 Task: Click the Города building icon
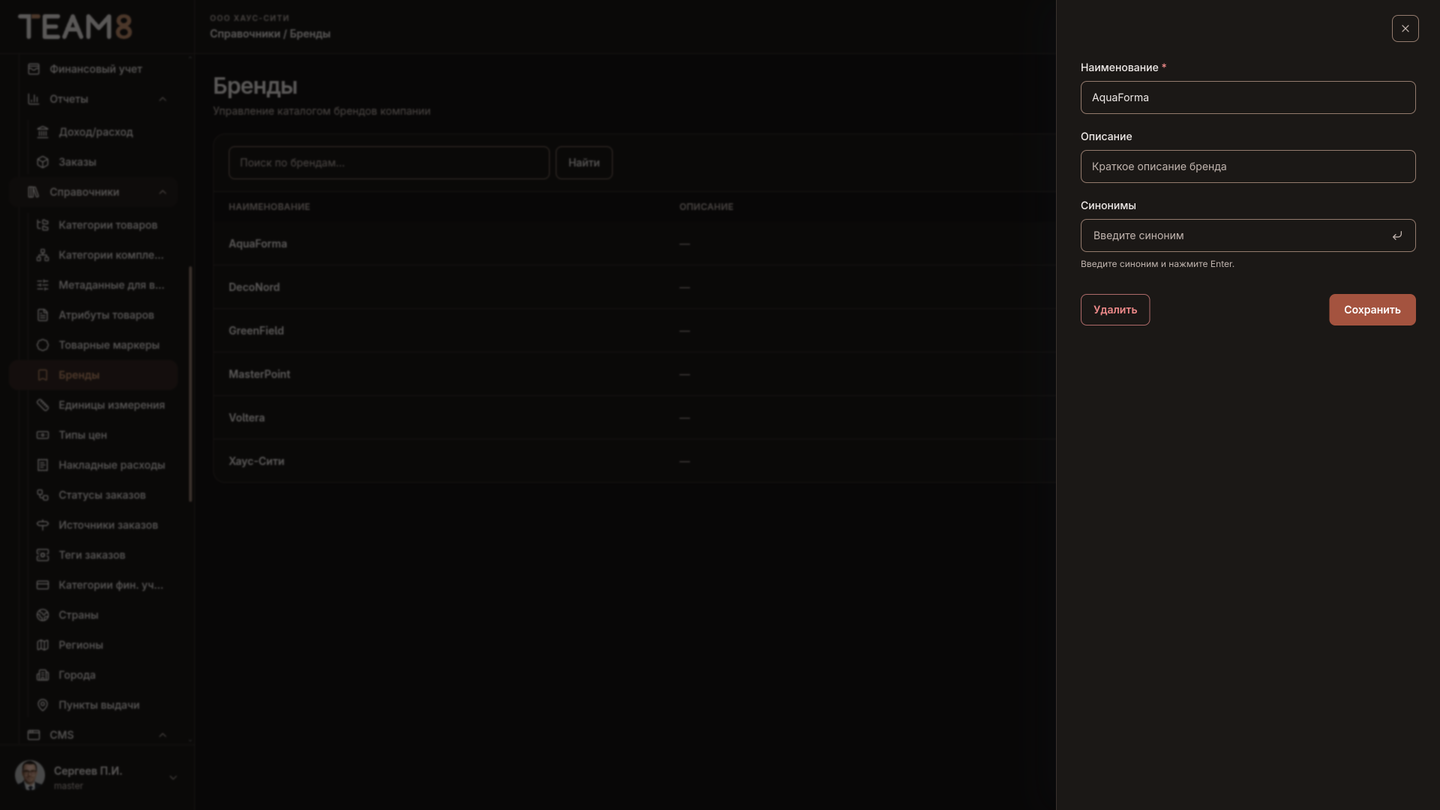(42, 675)
